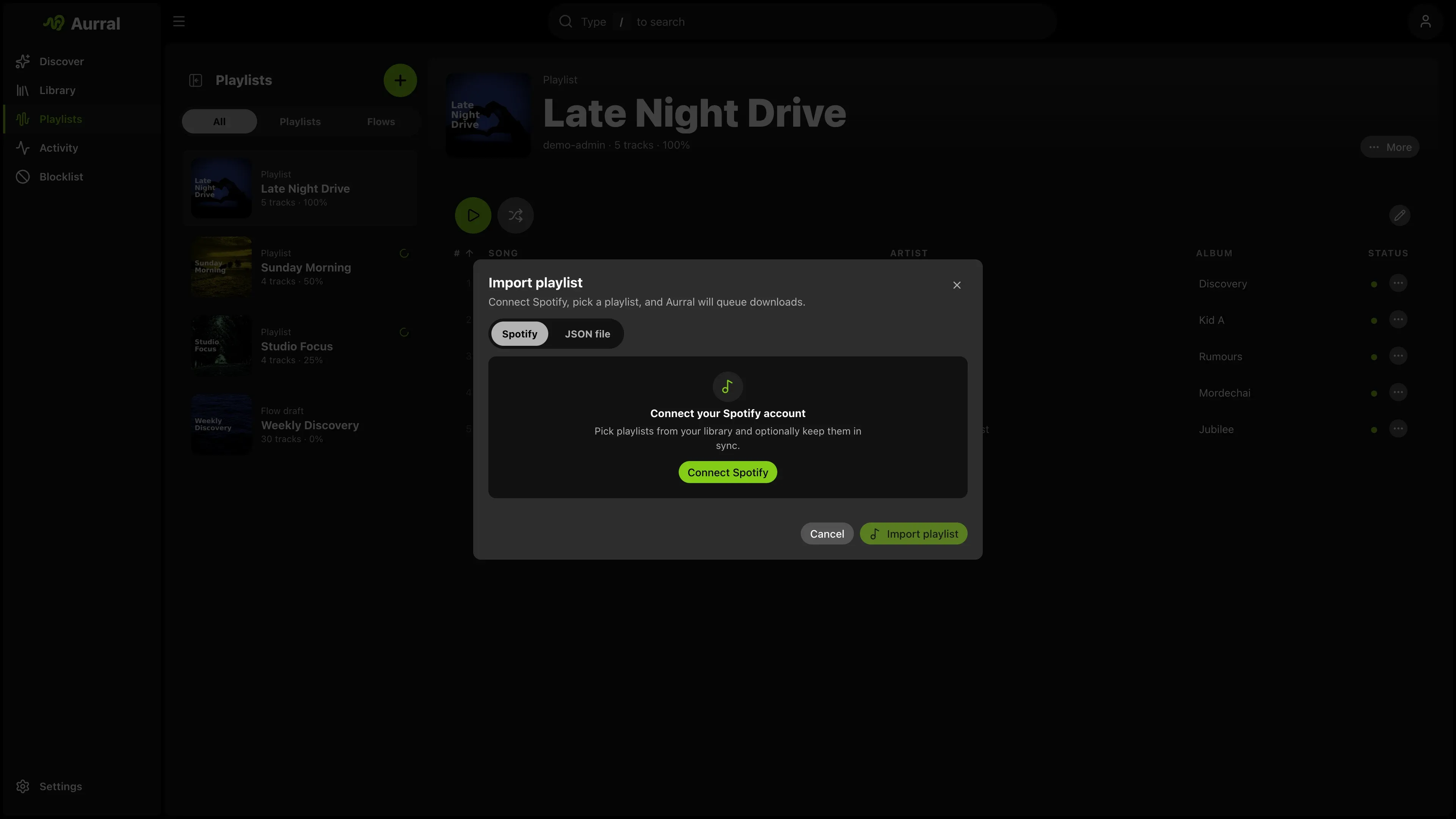Click the search magnifier icon
Viewport: 1456px width, 819px height.
coord(565,22)
